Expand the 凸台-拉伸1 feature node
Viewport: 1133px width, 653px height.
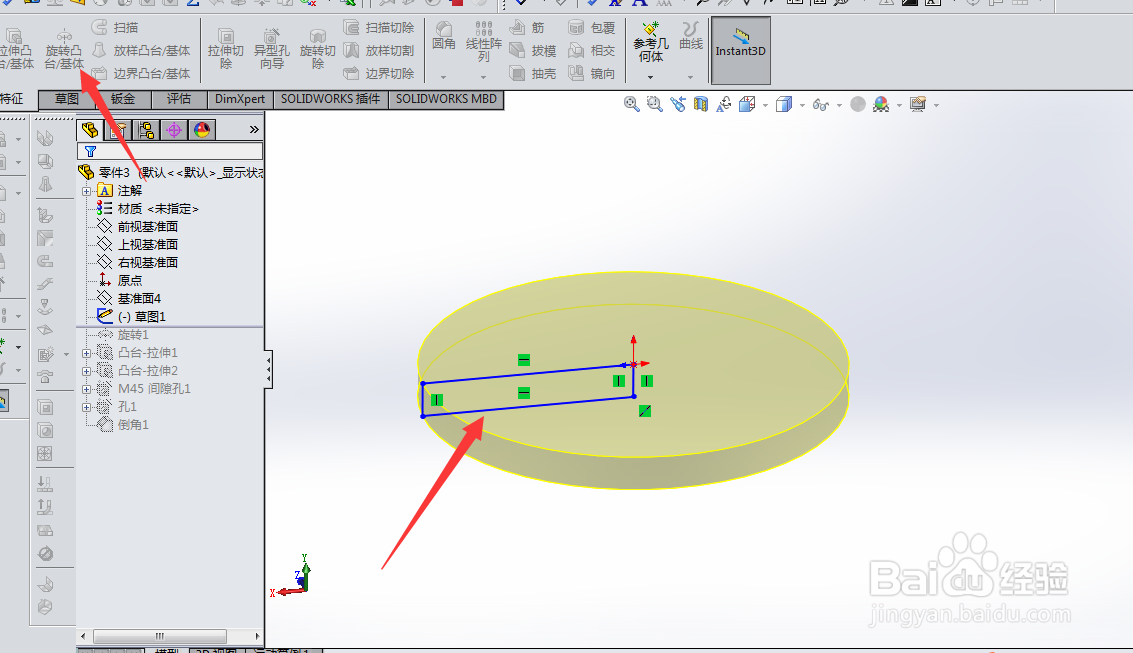87,353
